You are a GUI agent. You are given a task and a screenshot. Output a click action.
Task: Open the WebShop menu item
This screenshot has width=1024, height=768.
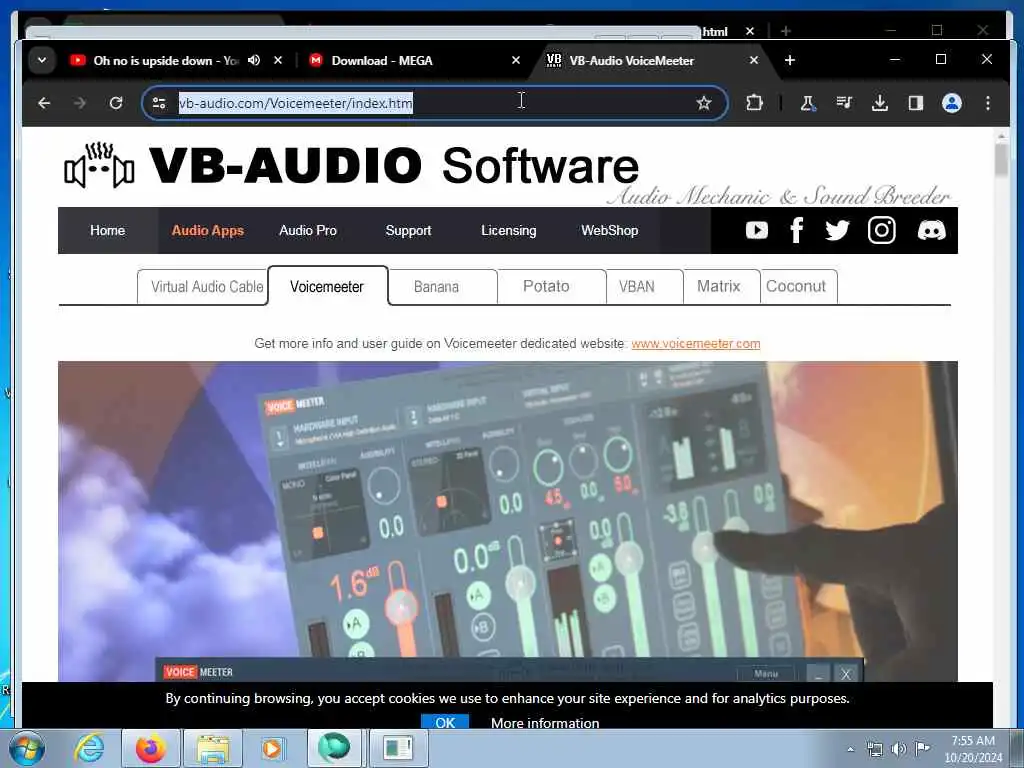[609, 231]
